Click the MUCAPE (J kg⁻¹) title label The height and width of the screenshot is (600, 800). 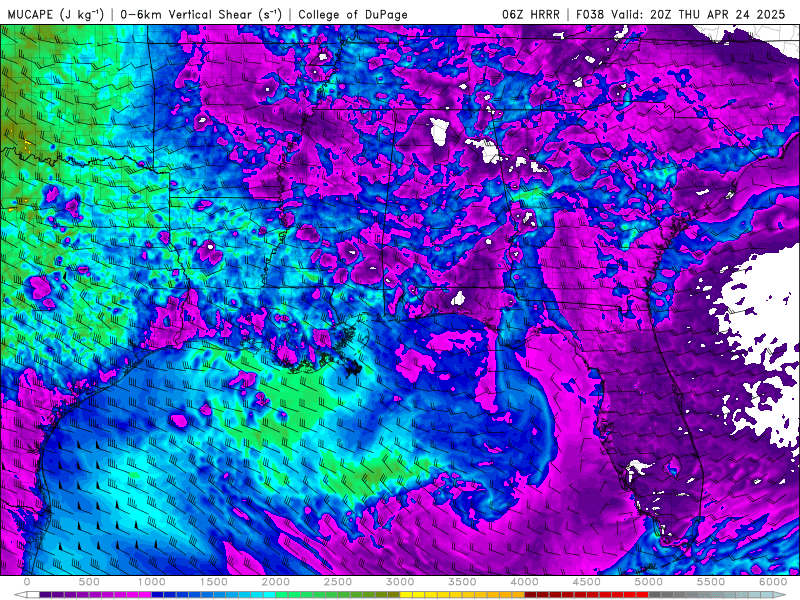click(56, 14)
